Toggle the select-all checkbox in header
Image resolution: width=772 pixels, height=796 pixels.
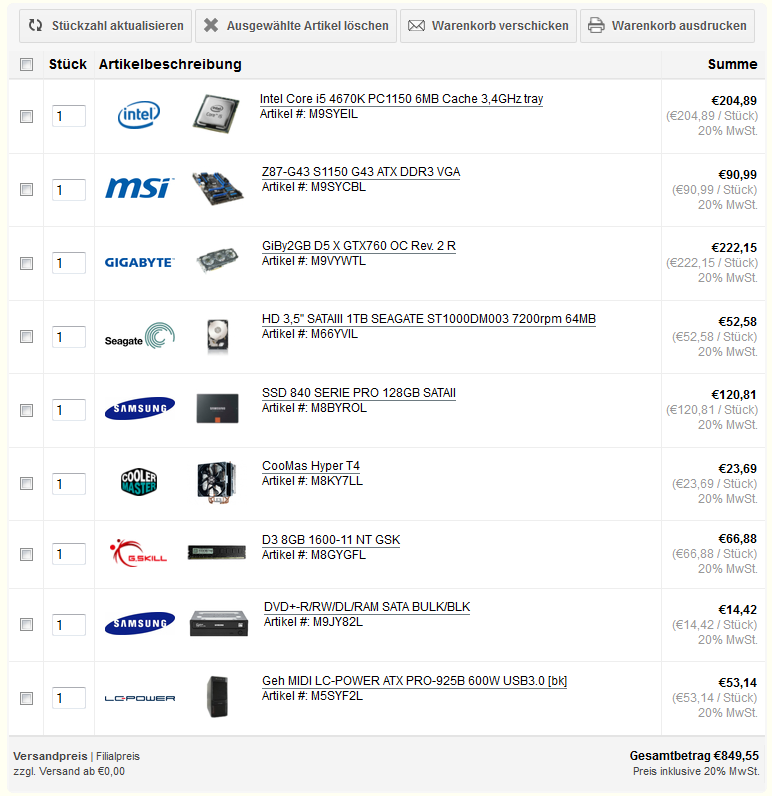click(27, 65)
